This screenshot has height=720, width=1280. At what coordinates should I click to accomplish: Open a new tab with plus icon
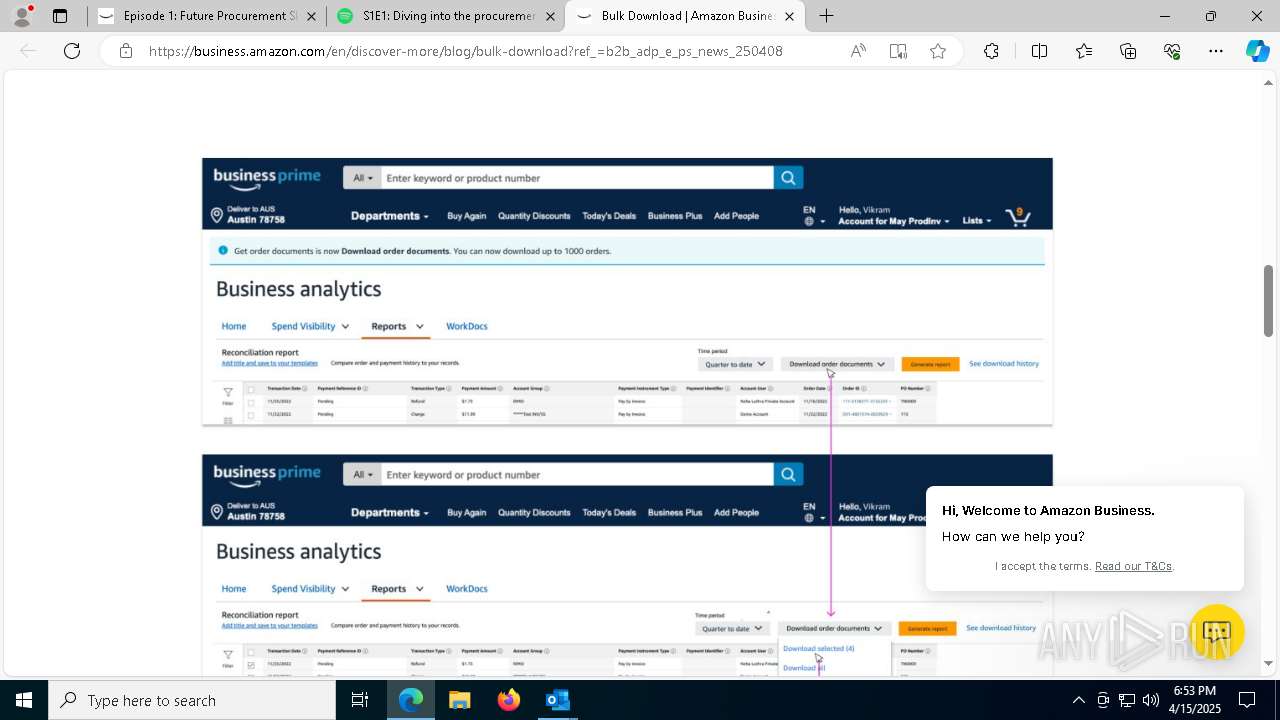click(826, 16)
